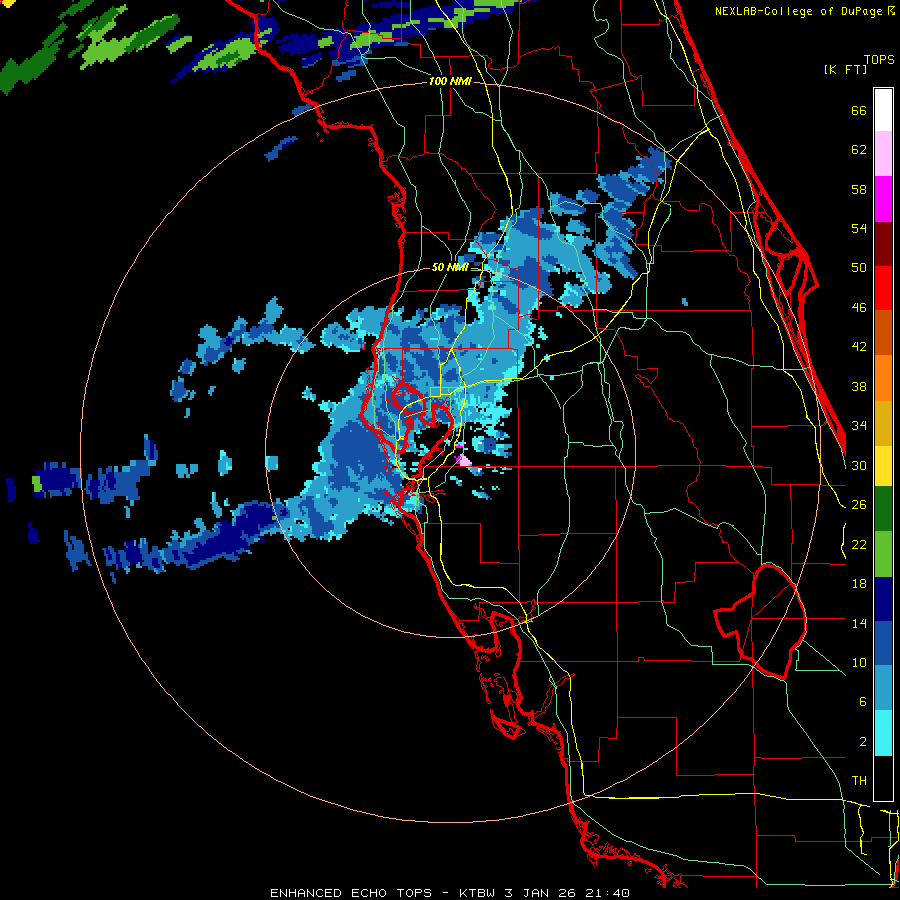Choose the cyan swatch between 6 and 2
This screenshot has height=900, width=900.
[883, 734]
